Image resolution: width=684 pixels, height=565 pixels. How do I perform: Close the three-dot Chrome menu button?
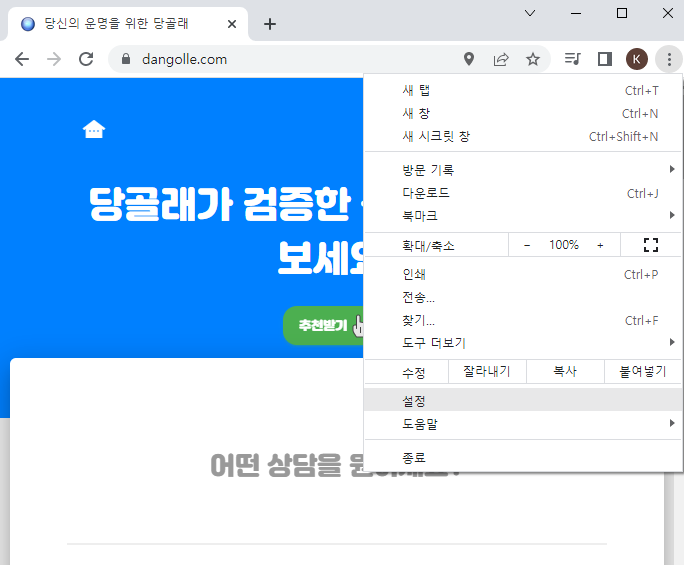(x=669, y=59)
